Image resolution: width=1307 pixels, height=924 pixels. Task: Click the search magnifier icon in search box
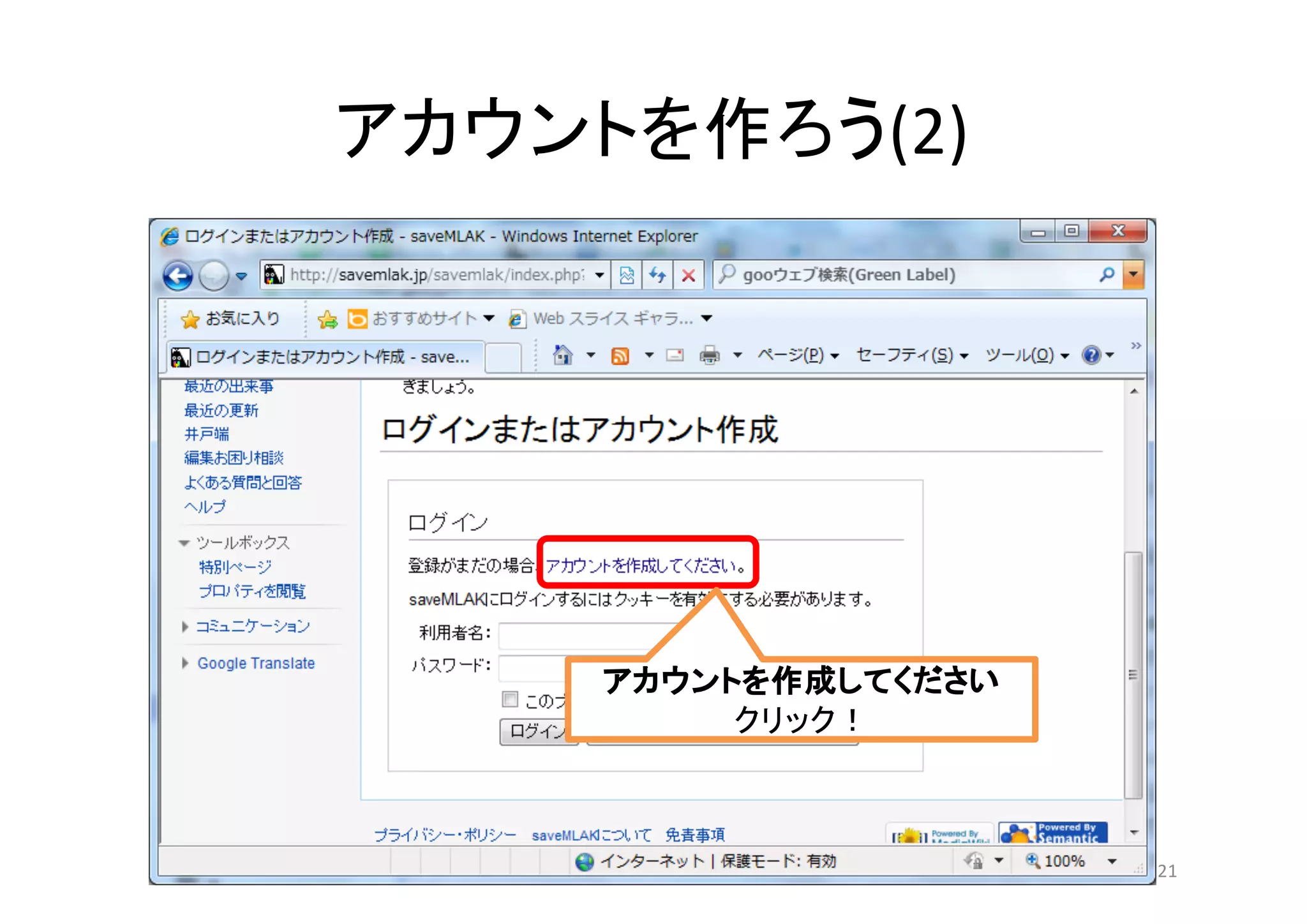point(1107,274)
